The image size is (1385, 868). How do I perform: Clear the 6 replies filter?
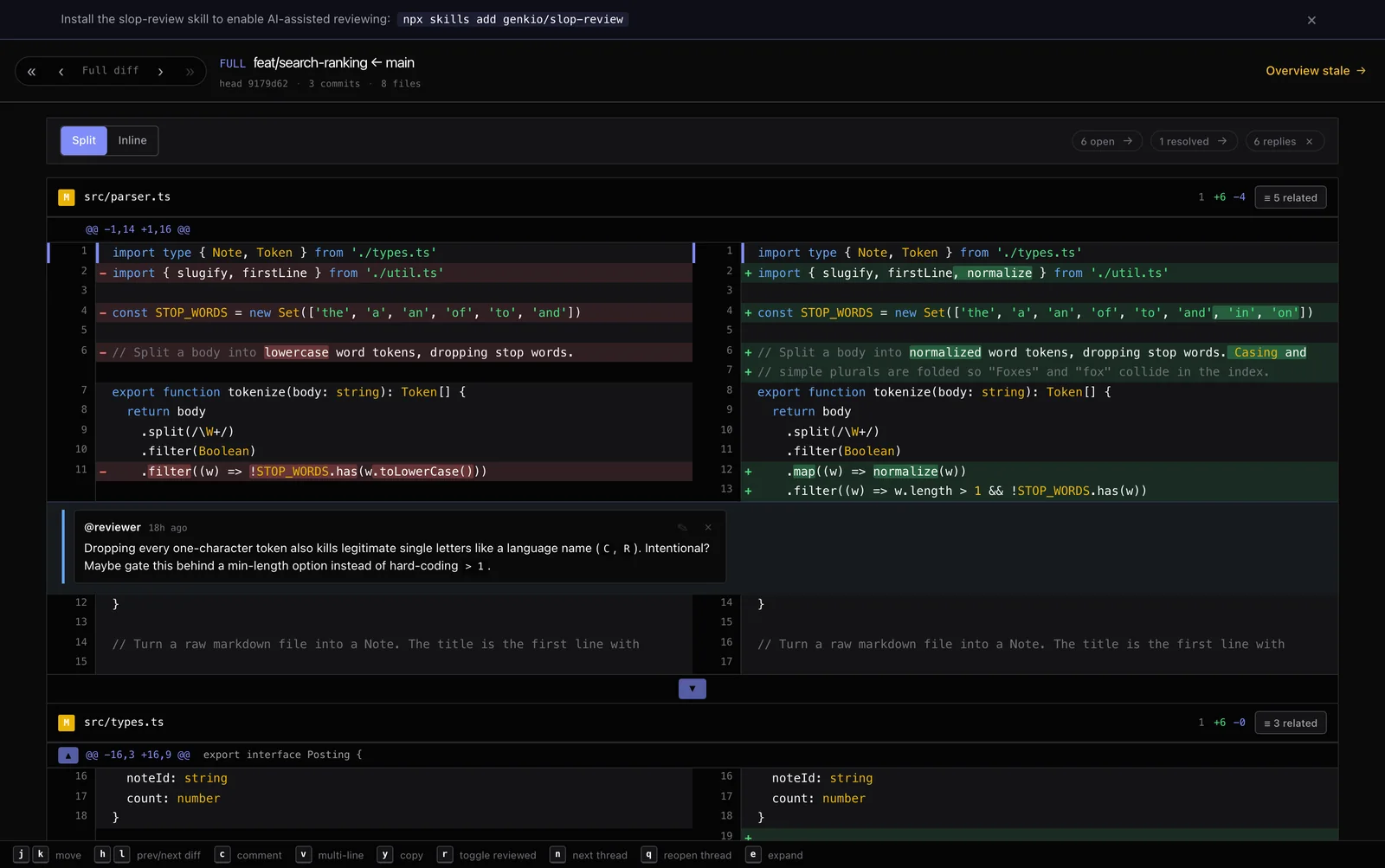coord(1310,141)
